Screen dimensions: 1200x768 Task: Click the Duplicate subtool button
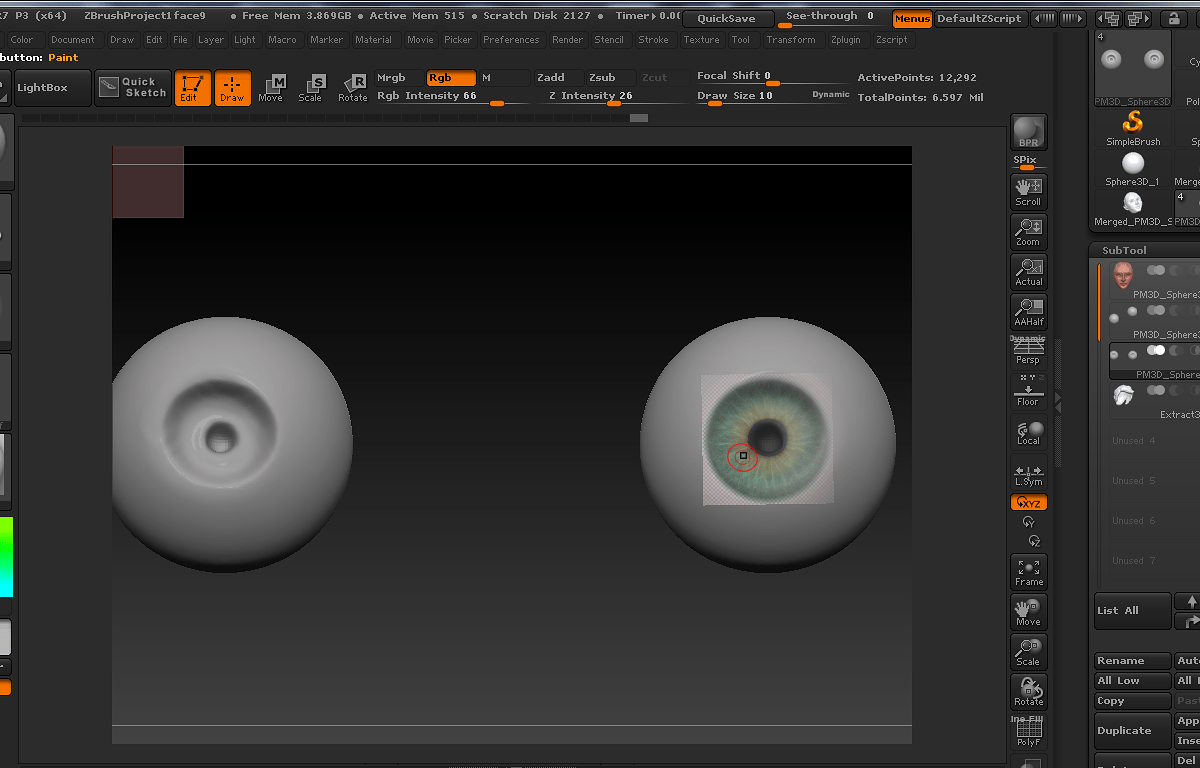tap(1133, 731)
